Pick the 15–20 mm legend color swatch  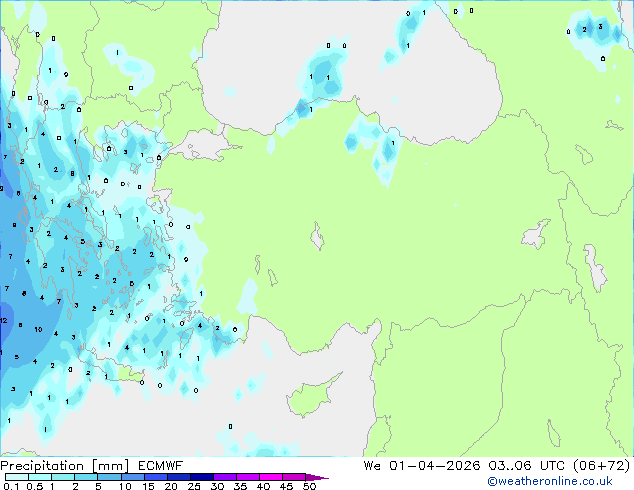155,477
